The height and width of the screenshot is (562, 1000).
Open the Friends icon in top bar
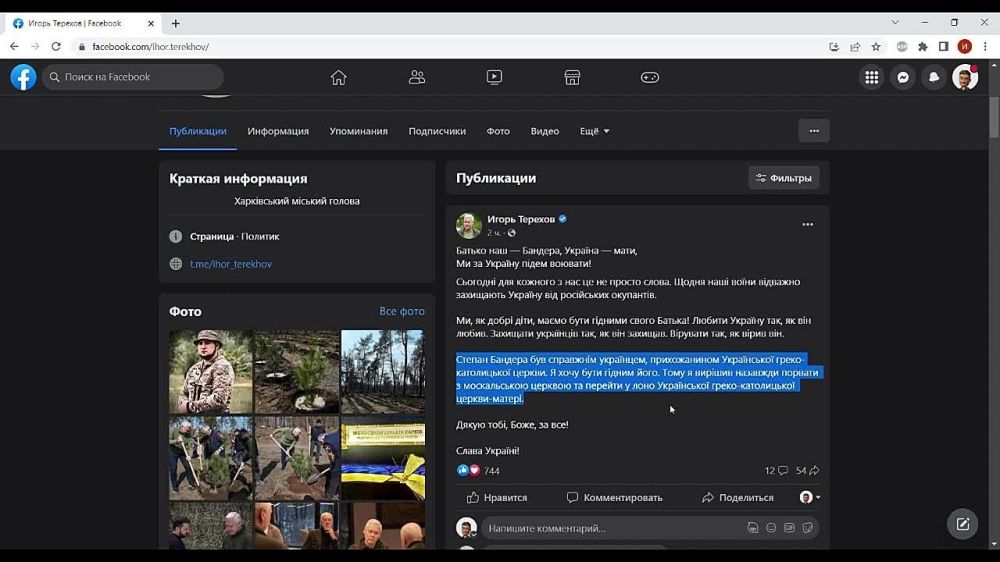tap(417, 78)
